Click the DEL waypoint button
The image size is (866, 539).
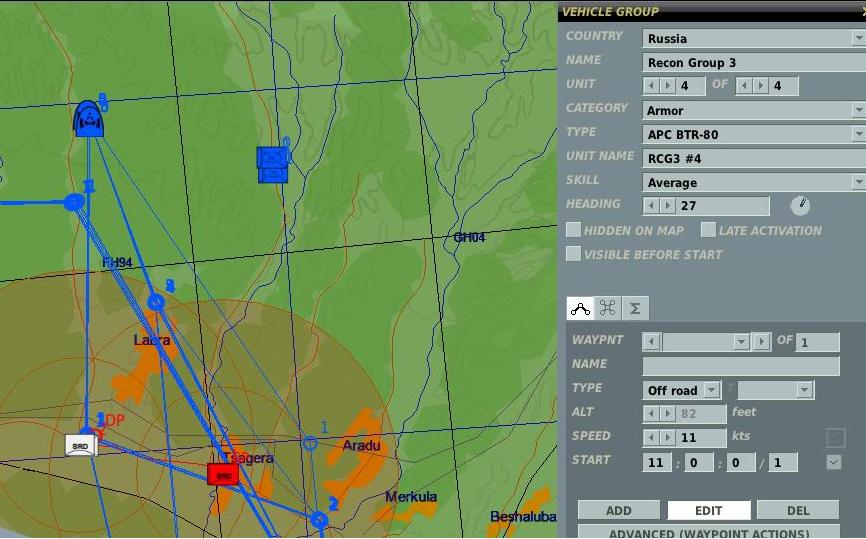798,510
